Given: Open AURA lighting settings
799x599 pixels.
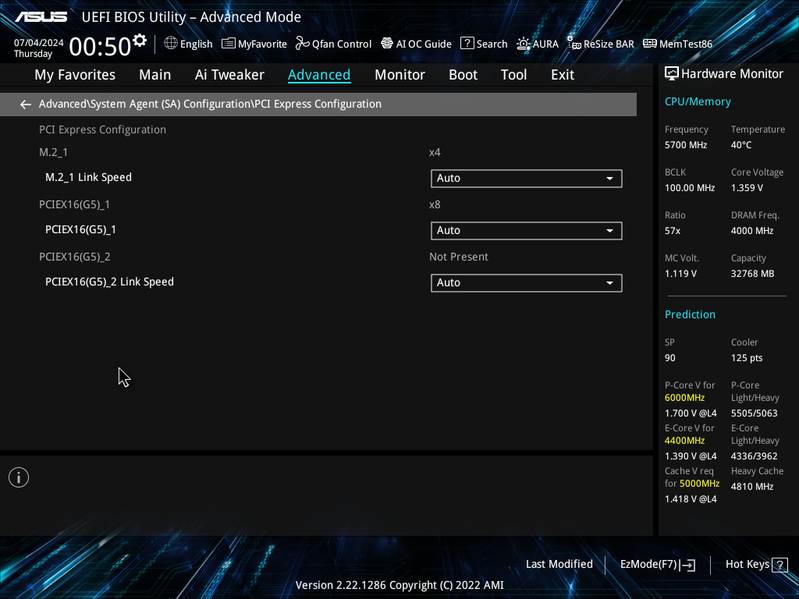Looking at the screenshot, I should click(x=538, y=44).
